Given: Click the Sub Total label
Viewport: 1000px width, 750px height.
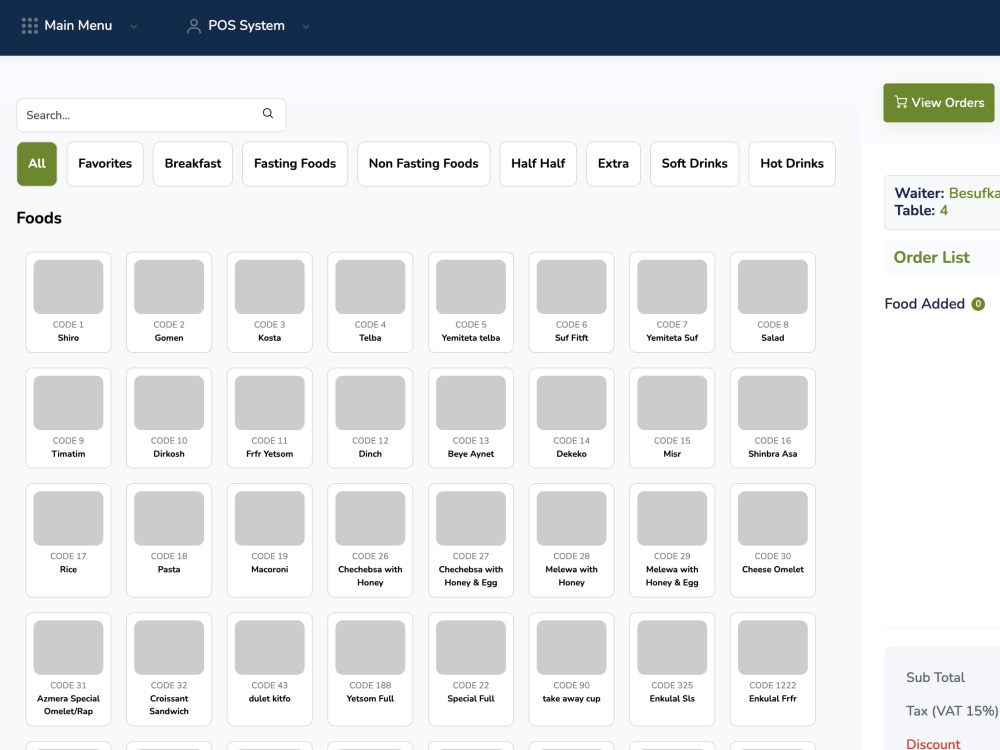Looking at the screenshot, I should click(x=936, y=677).
